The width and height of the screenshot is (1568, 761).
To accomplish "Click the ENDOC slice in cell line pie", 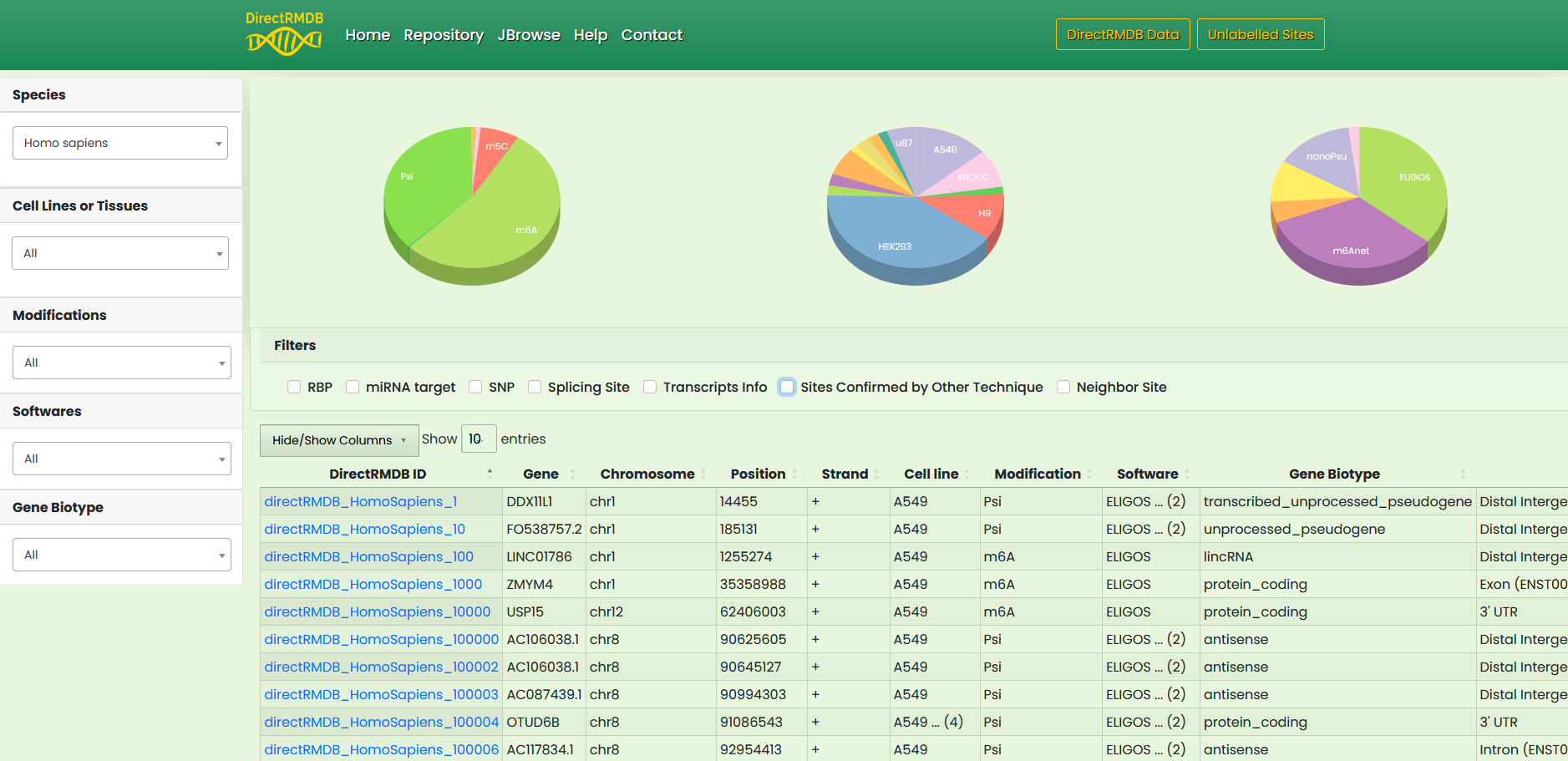I will (x=969, y=176).
